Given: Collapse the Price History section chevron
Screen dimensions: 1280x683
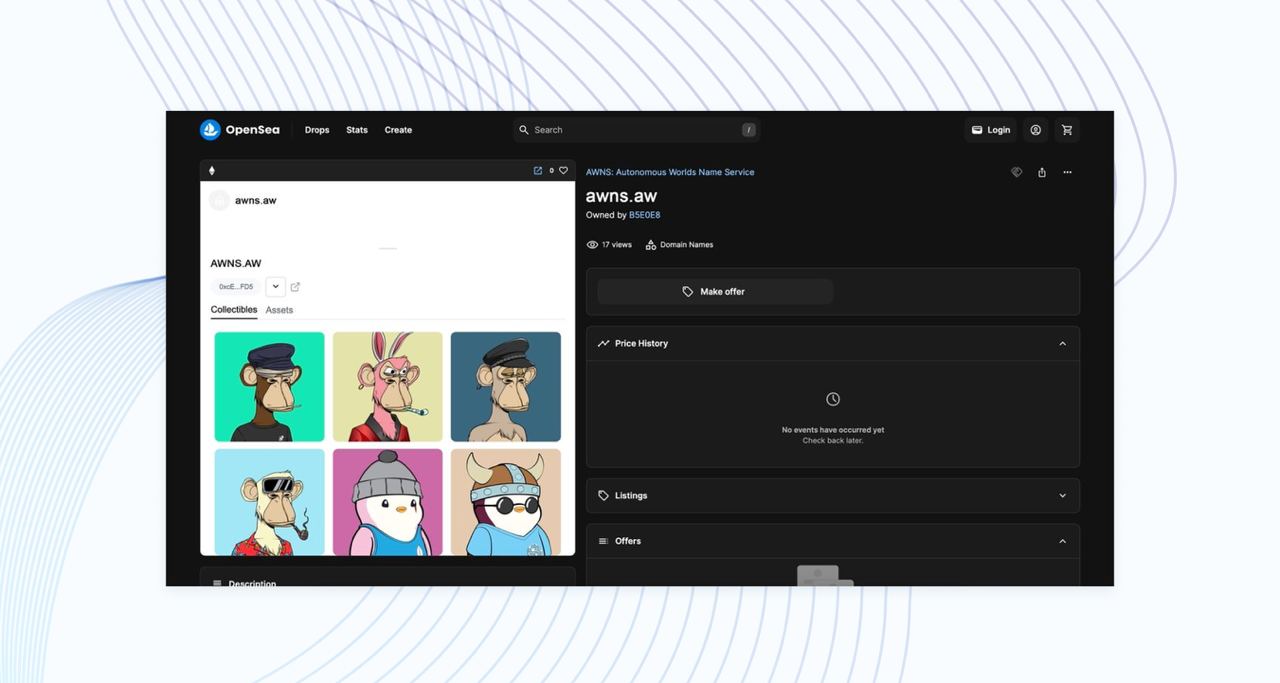Looking at the screenshot, I should (x=1062, y=343).
